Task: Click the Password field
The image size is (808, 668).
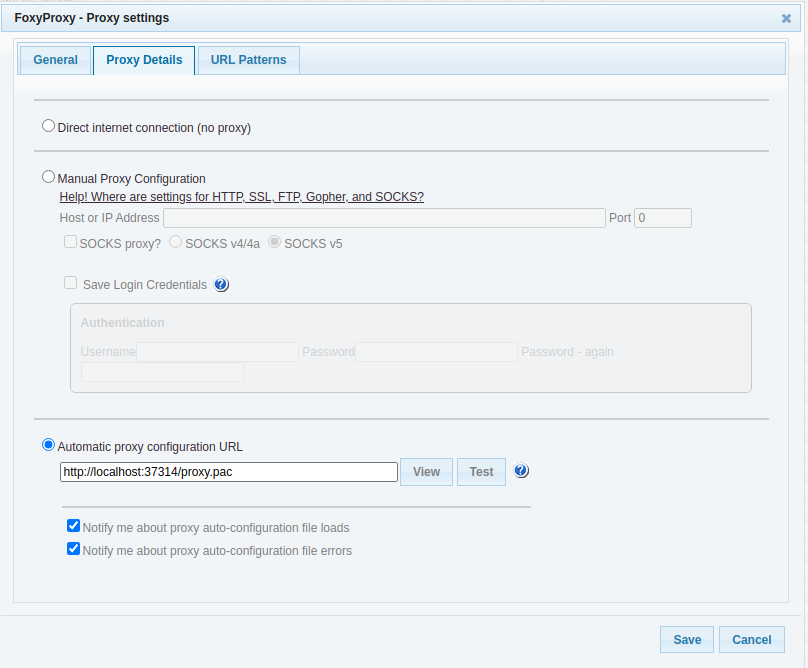Action: click(x=436, y=352)
